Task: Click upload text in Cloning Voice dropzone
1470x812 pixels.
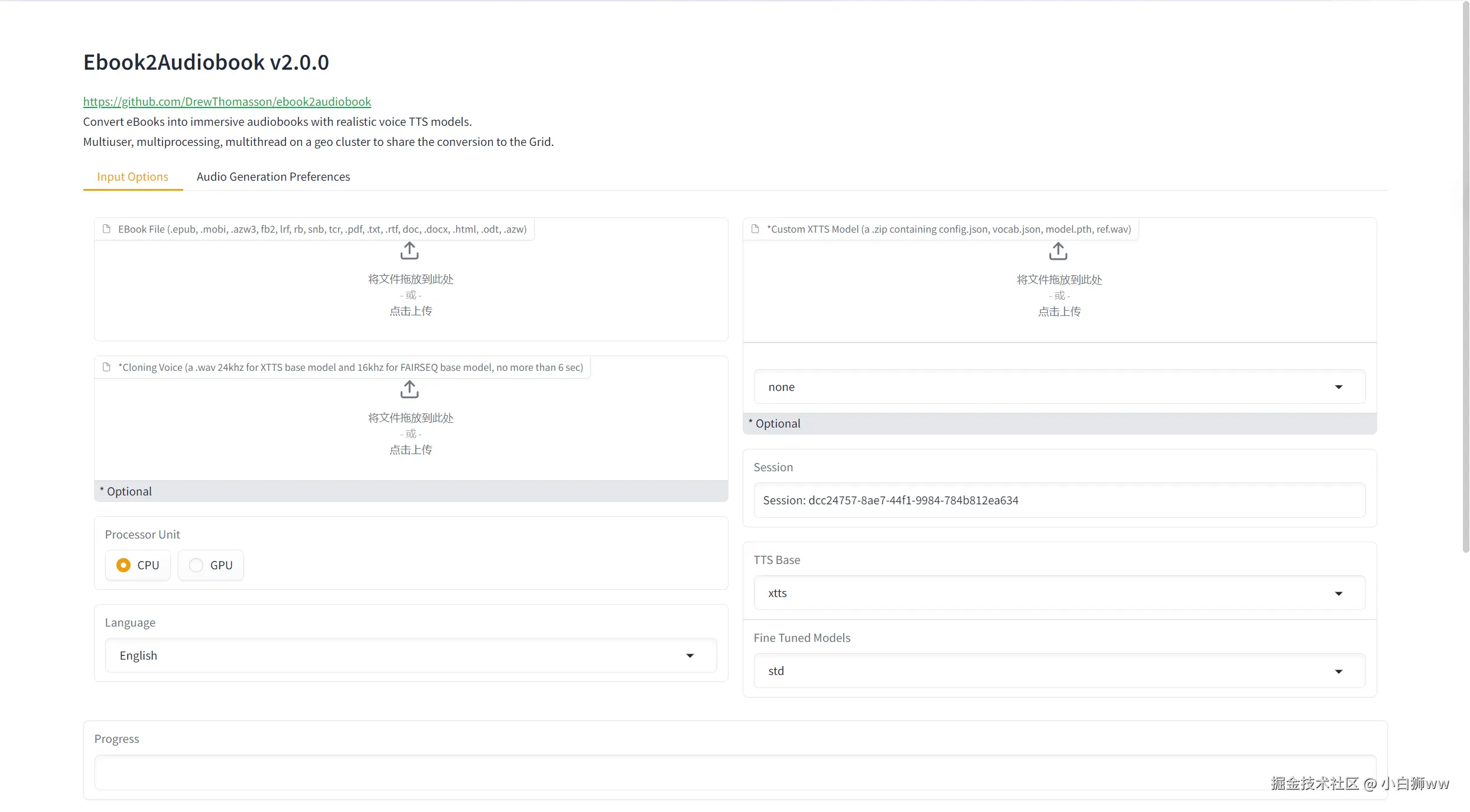Action: (x=411, y=450)
